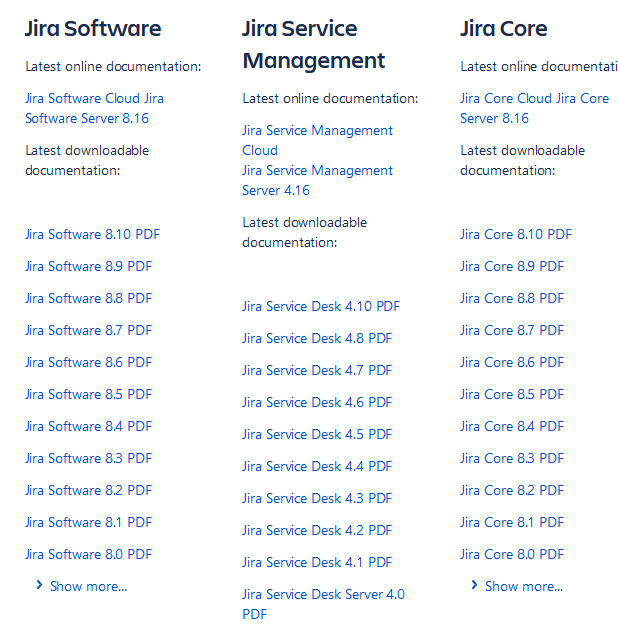The image size is (618, 625).
Task: Download Jira Service Desk 4.7 PDF
Action: (317, 370)
